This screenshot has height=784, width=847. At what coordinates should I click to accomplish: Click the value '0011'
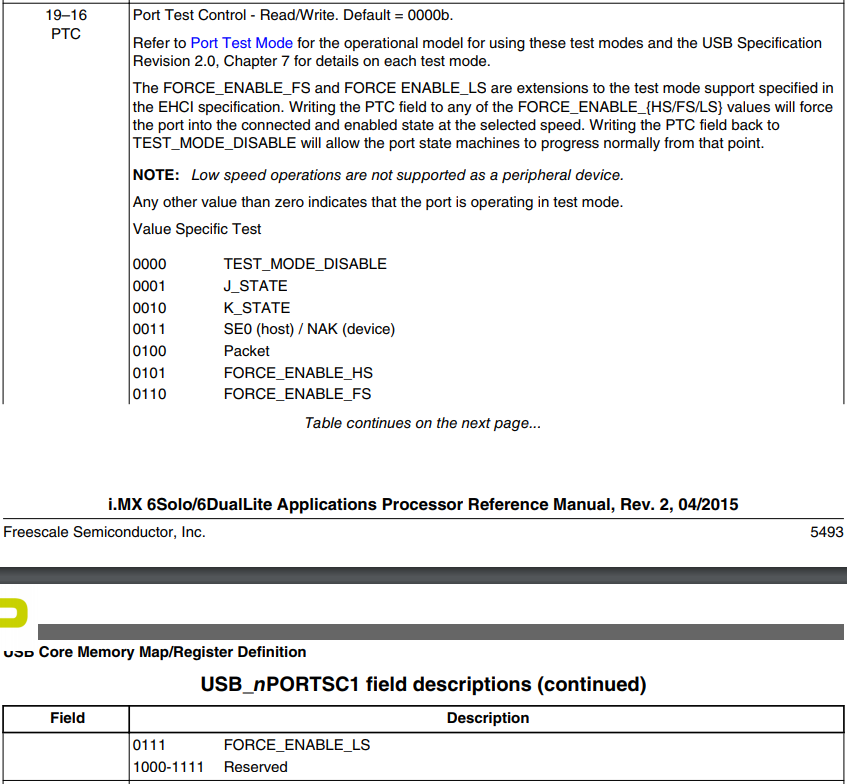coord(150,329)
